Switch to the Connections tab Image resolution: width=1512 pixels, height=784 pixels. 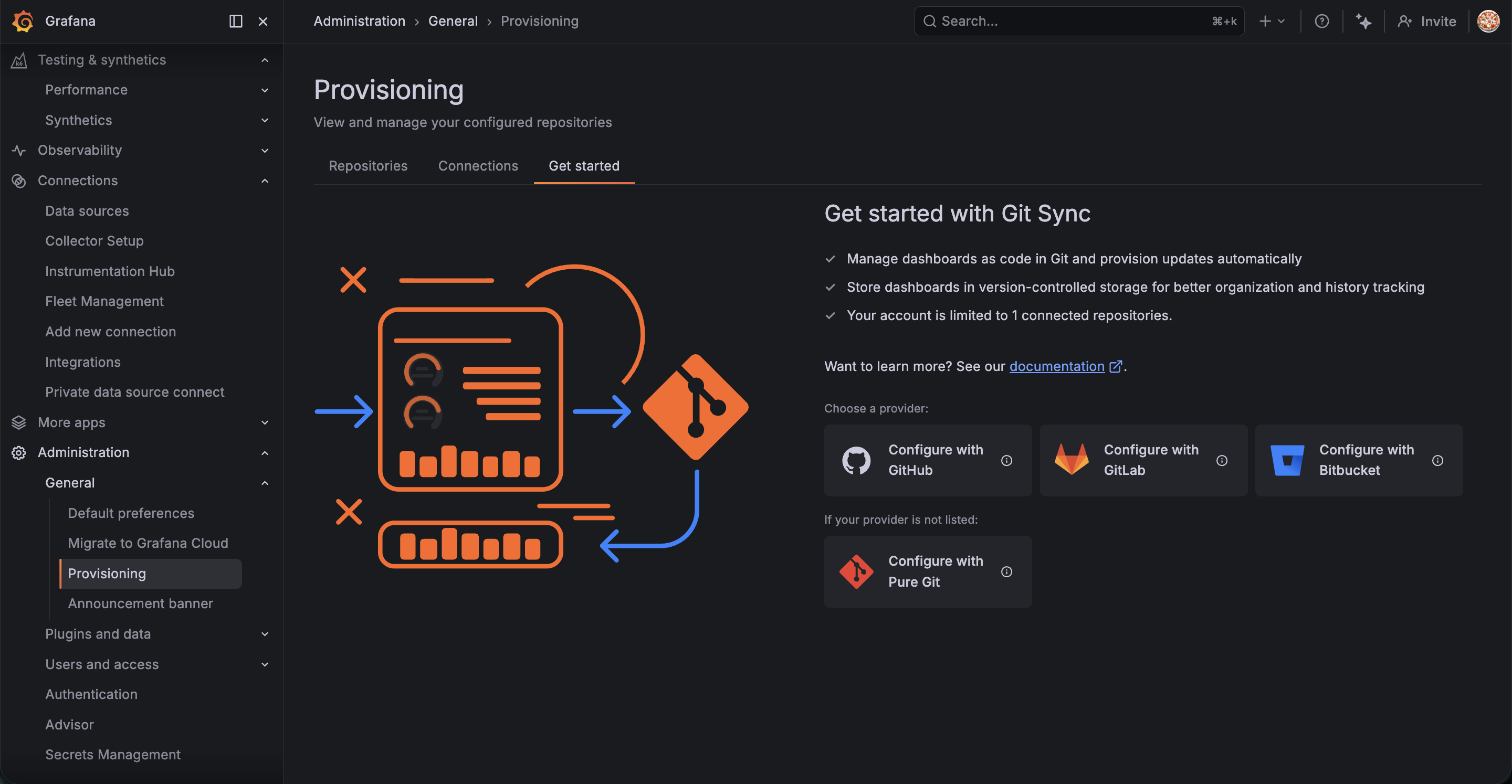(478, 166)
